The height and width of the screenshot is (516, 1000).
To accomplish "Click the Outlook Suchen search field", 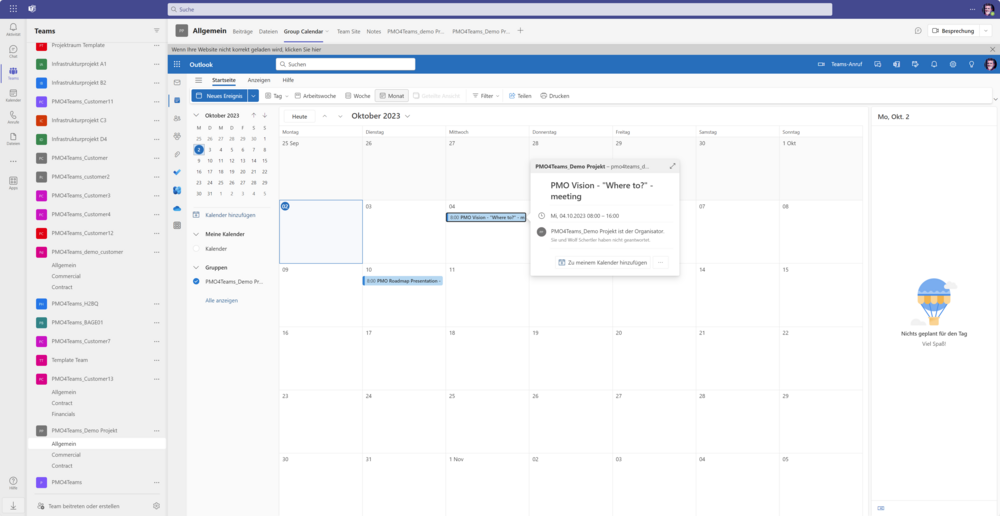I will click(x=345, y=64).
